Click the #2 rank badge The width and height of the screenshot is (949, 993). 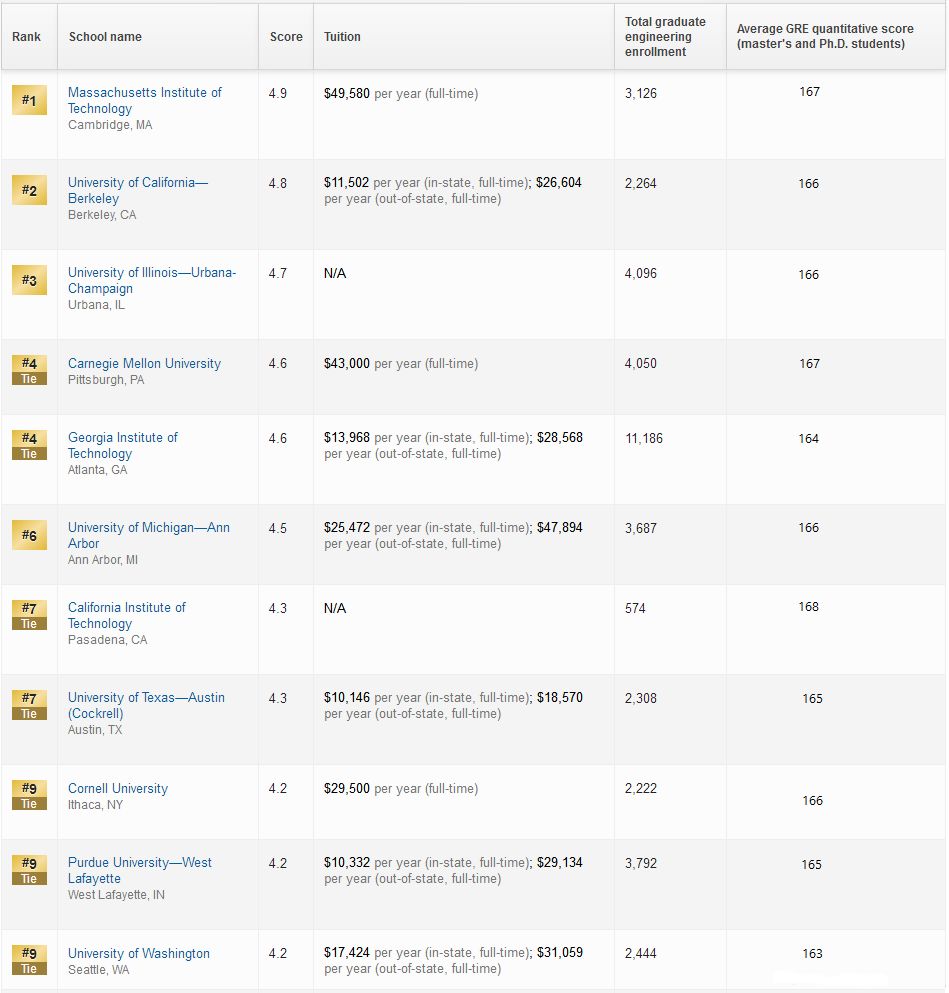point(29,190)
